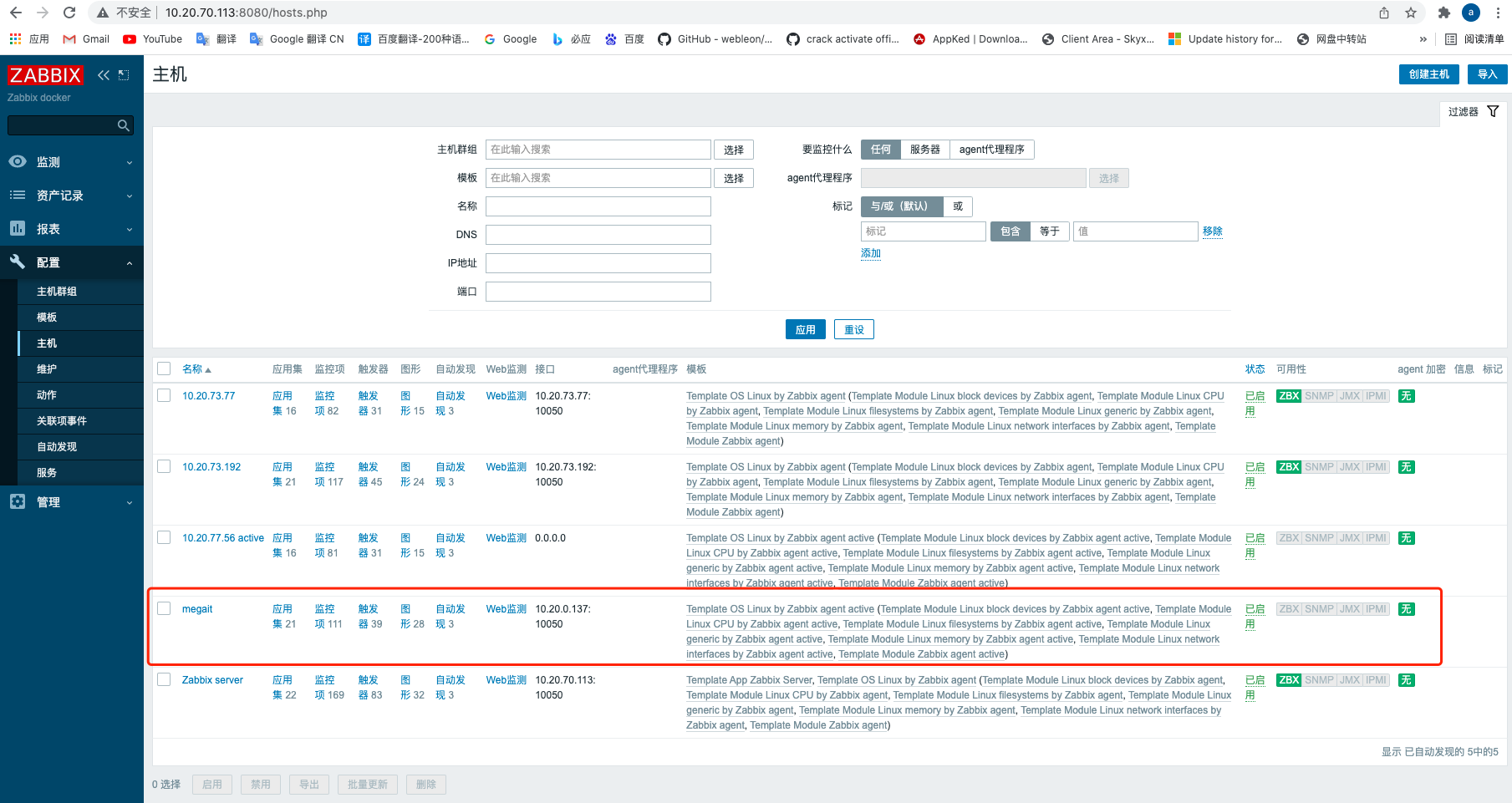Click the 标记 tag name input
Screen dimensions: 1512x803
click(x=924, y=231)
